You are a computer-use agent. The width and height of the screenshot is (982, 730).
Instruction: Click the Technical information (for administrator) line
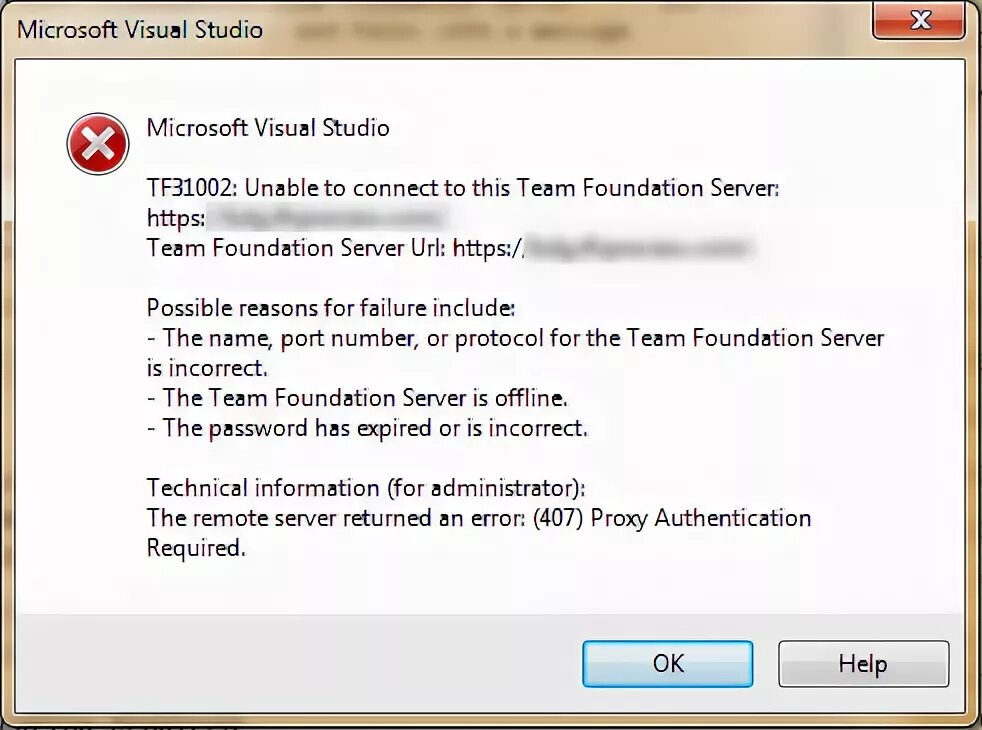[366, 488]
